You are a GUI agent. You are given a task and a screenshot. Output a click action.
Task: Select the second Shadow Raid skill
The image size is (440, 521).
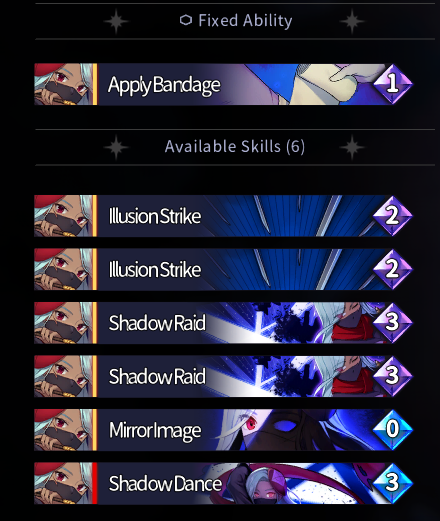pos(223,376)
